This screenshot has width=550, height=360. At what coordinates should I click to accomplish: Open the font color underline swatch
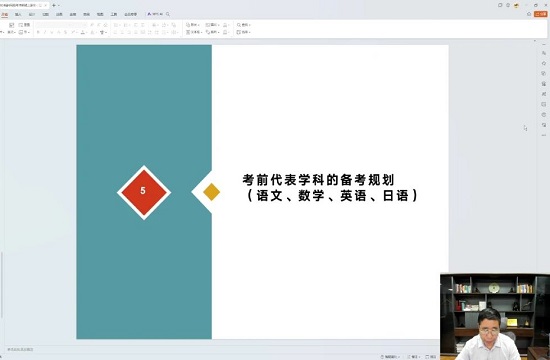pyautogui.click(x=83, y=32)
